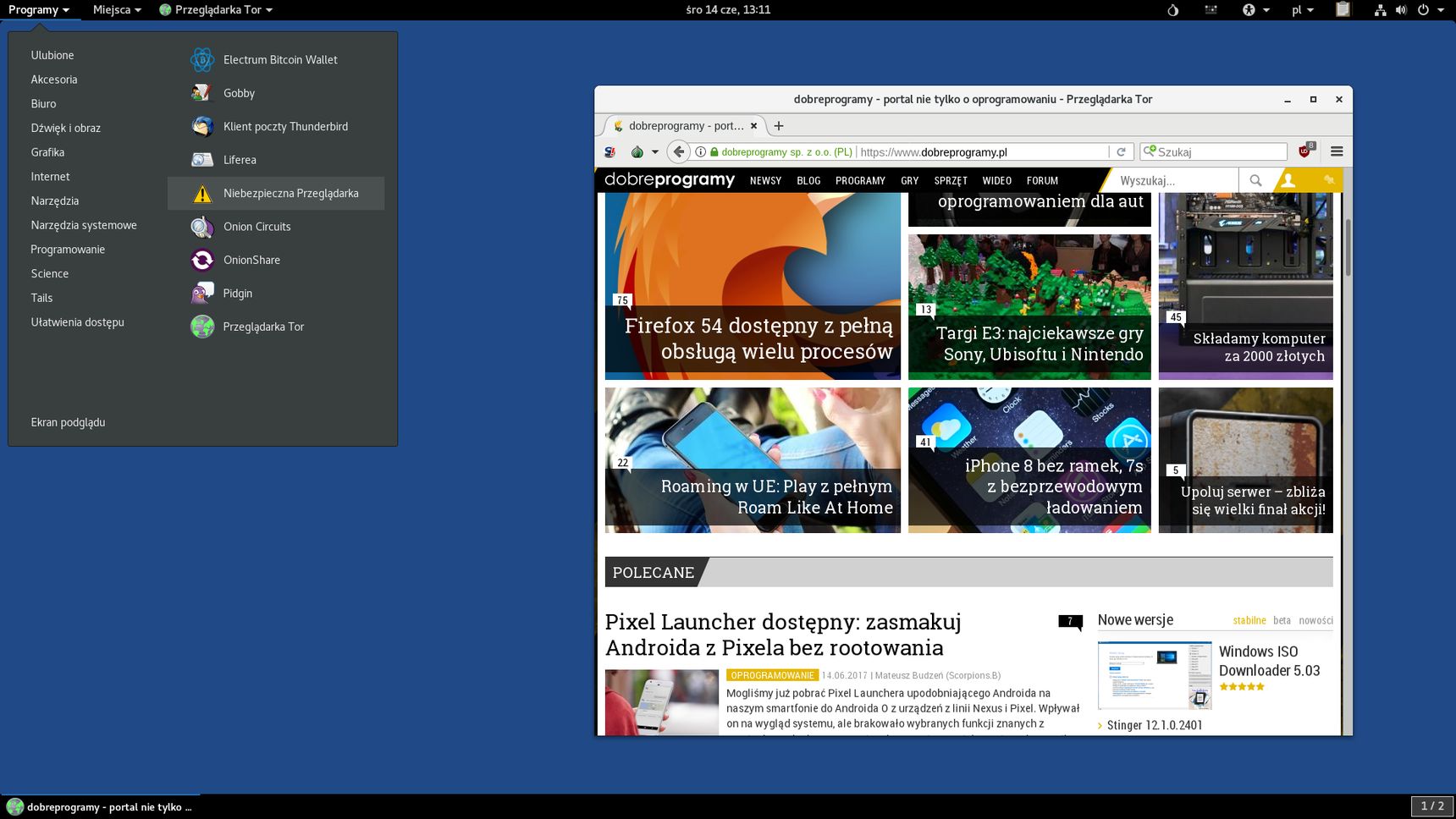Expand the Programy menu in top panel
This screenshot has width=1456, height=819.
(x=39, y=10)
